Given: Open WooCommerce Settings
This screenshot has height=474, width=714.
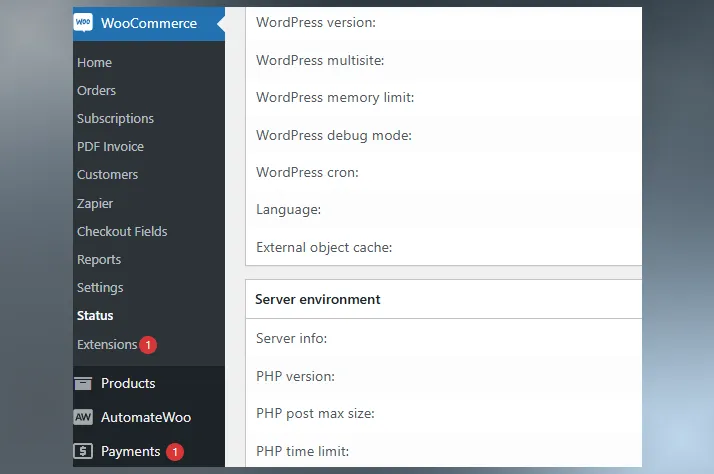Looking at the screenshot, I should 100,288.
